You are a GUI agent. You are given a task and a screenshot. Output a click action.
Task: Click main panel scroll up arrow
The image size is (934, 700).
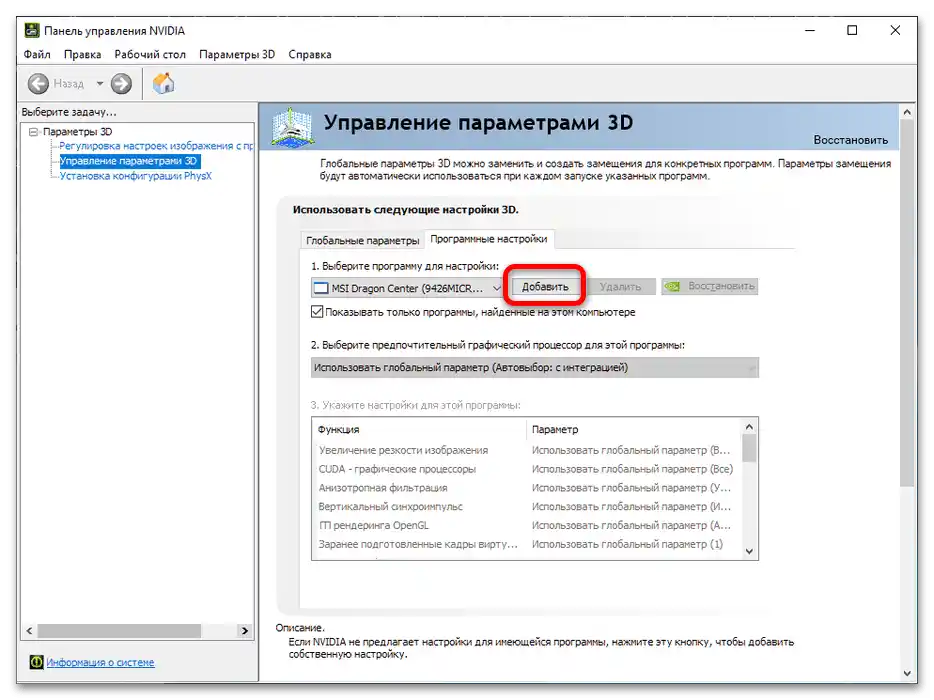pos(907,111)
